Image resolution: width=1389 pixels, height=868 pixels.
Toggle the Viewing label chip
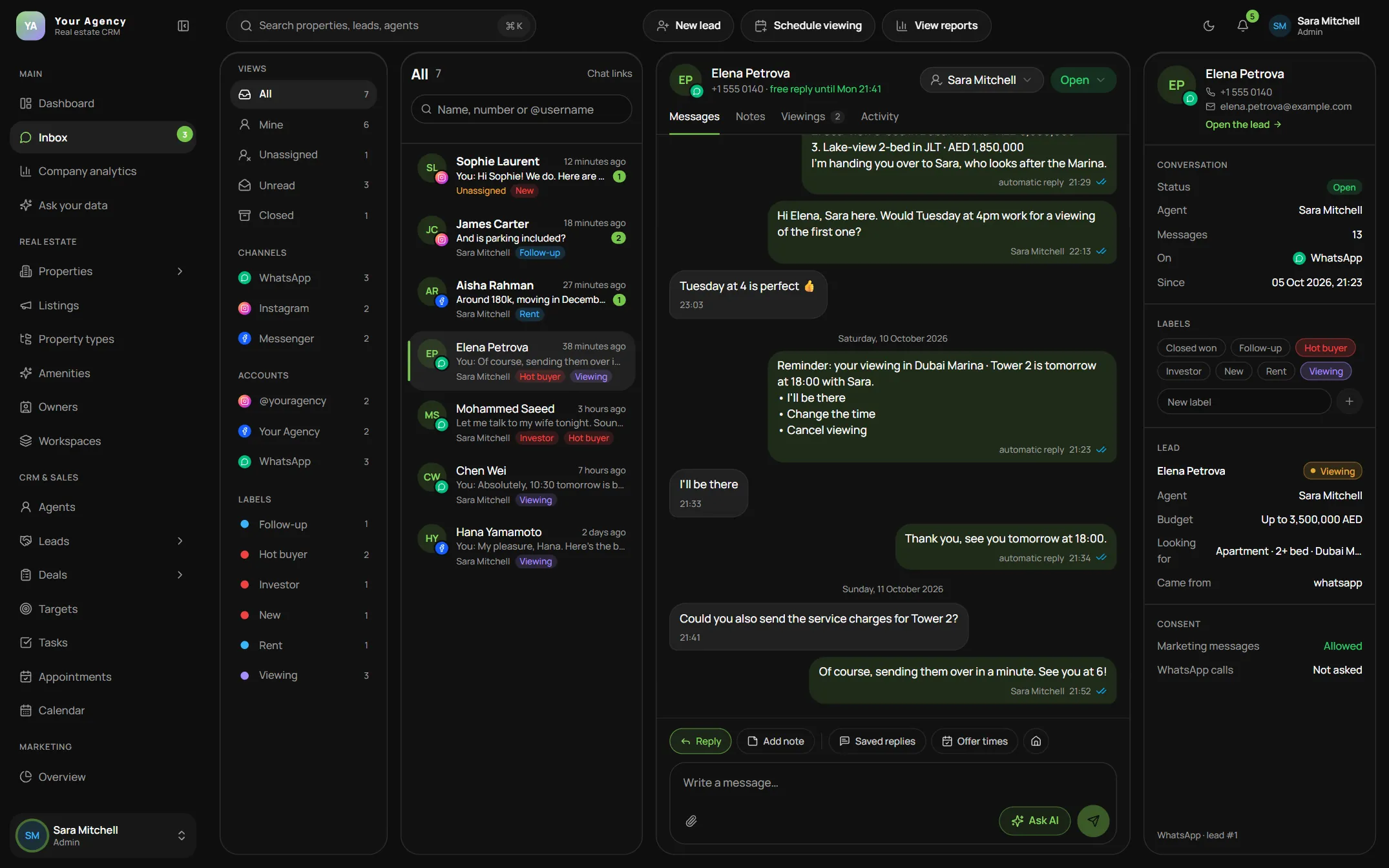1326,371
